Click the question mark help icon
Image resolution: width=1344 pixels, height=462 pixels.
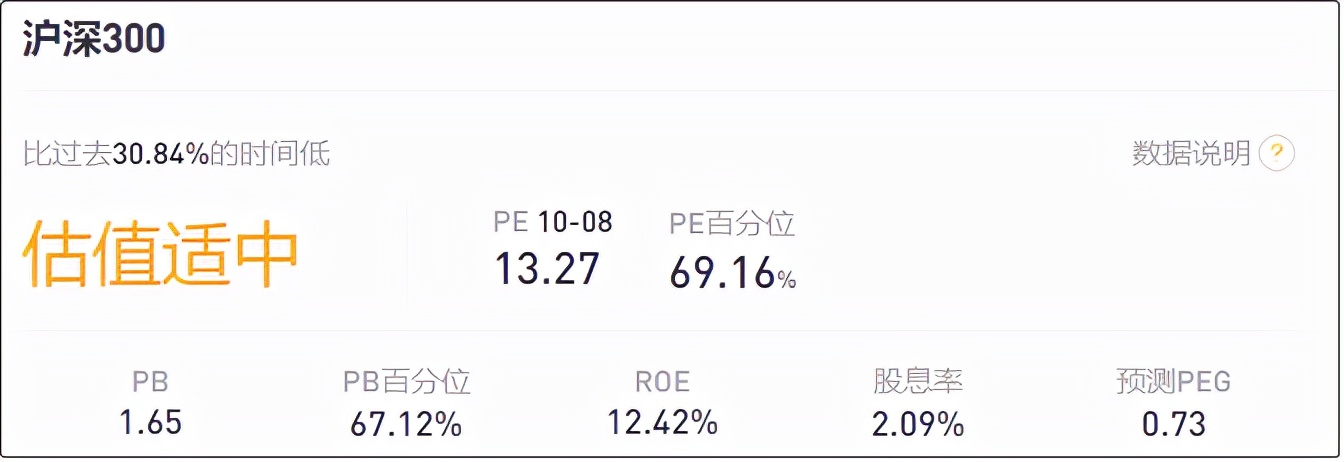coord(1277,154)
